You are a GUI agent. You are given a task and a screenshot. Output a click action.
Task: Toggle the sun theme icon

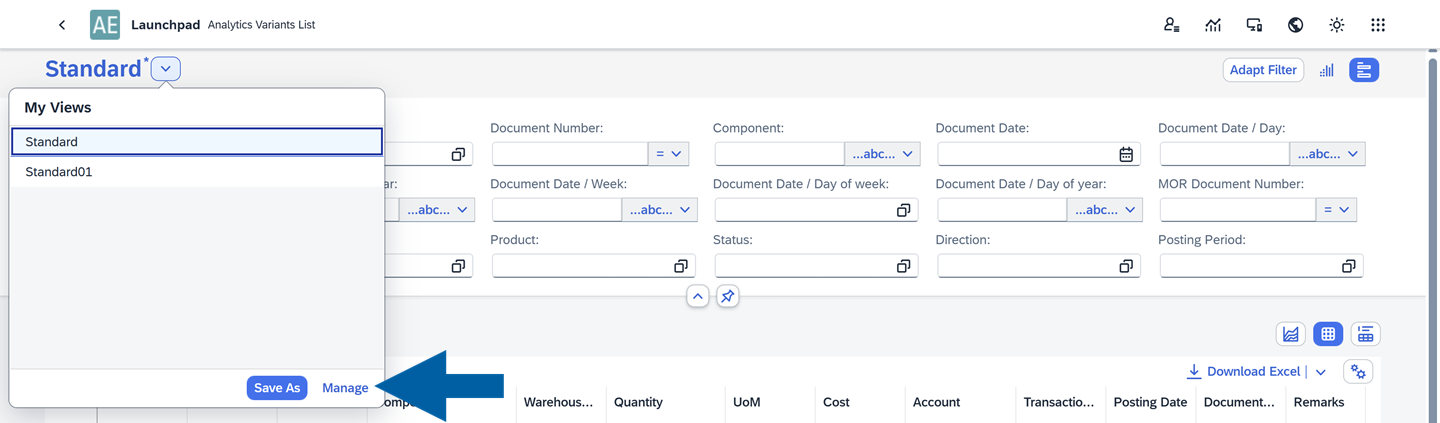(1336, 25)
